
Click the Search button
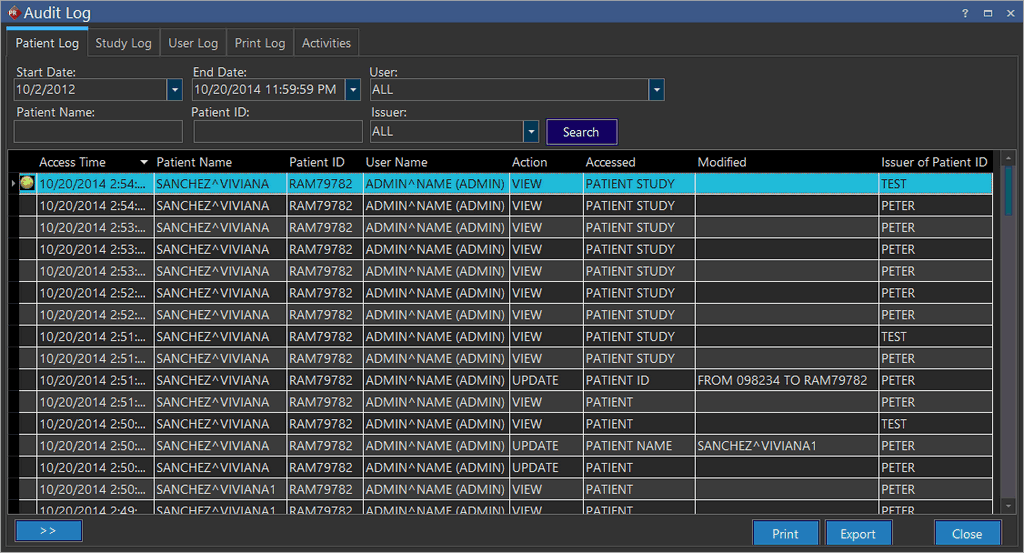coord(581,132)
